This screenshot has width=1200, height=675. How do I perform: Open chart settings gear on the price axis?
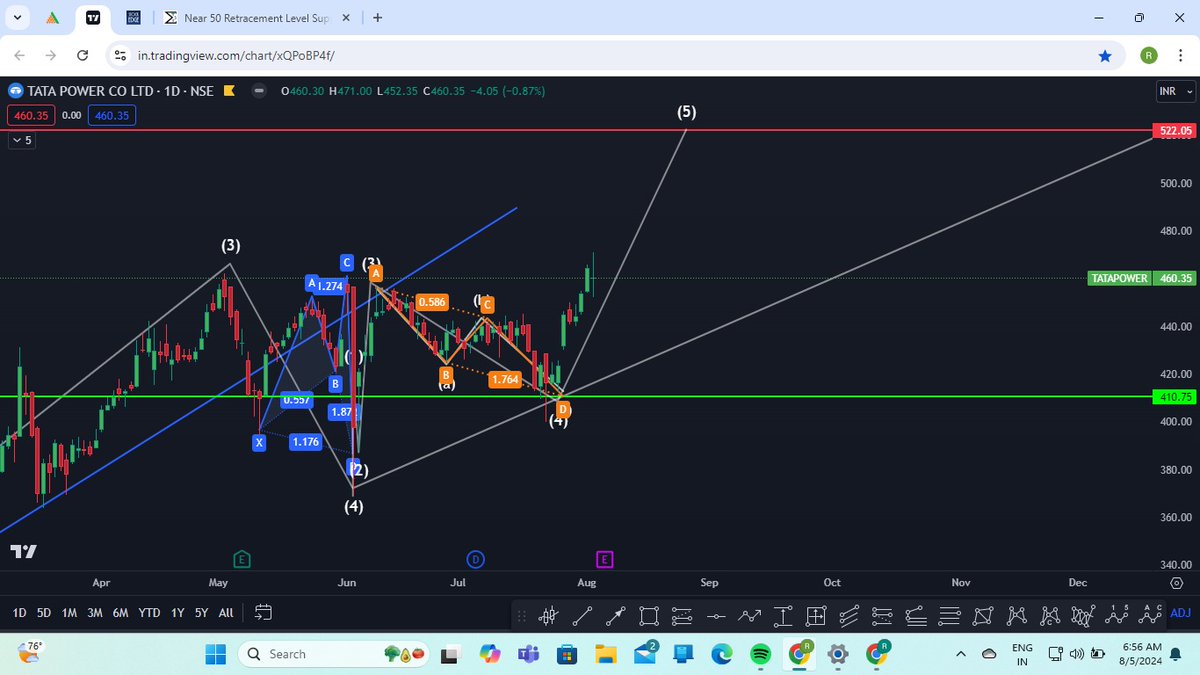(1176, 583)
